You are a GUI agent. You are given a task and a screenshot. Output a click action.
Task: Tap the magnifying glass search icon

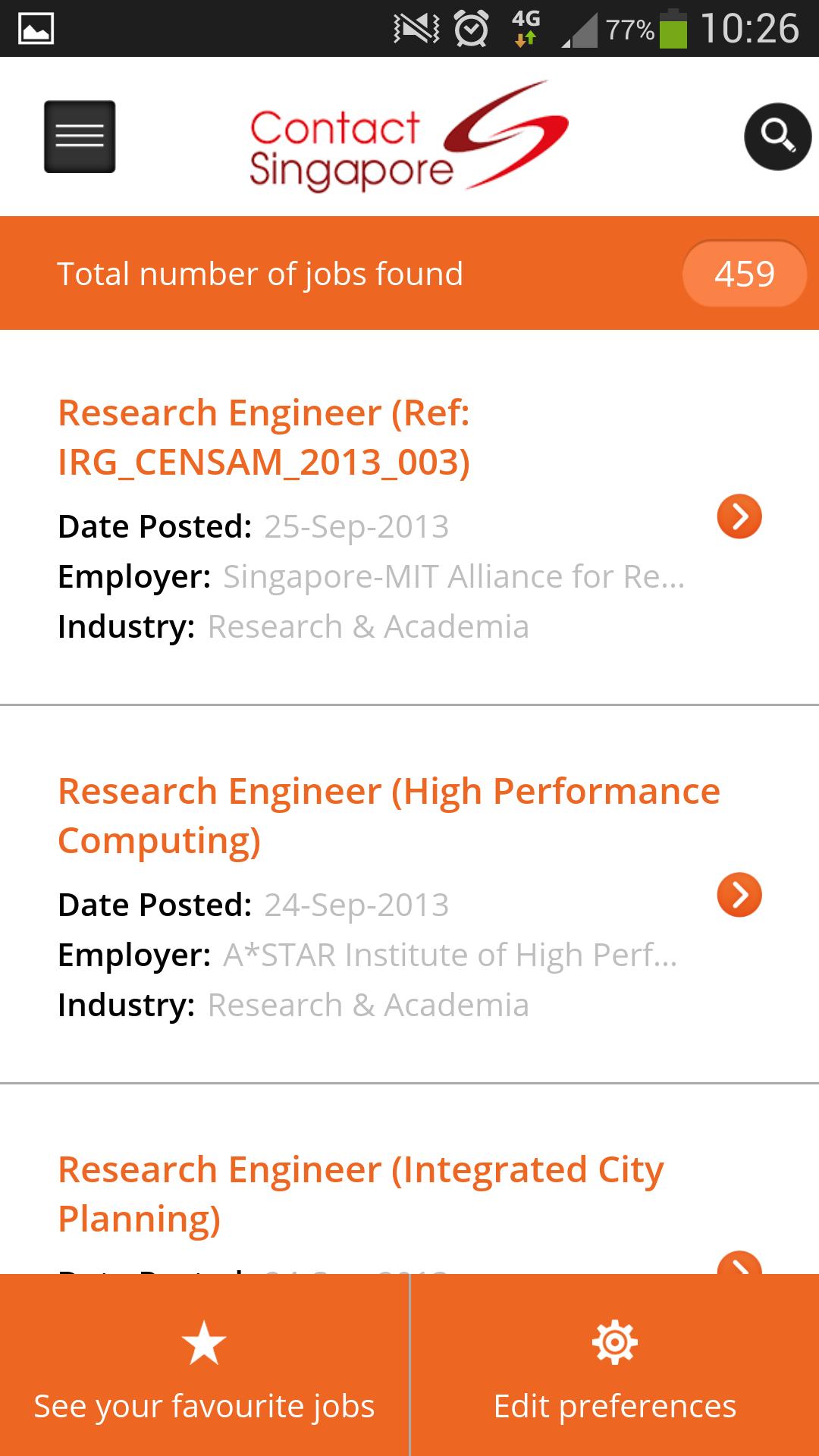point(777,136)
